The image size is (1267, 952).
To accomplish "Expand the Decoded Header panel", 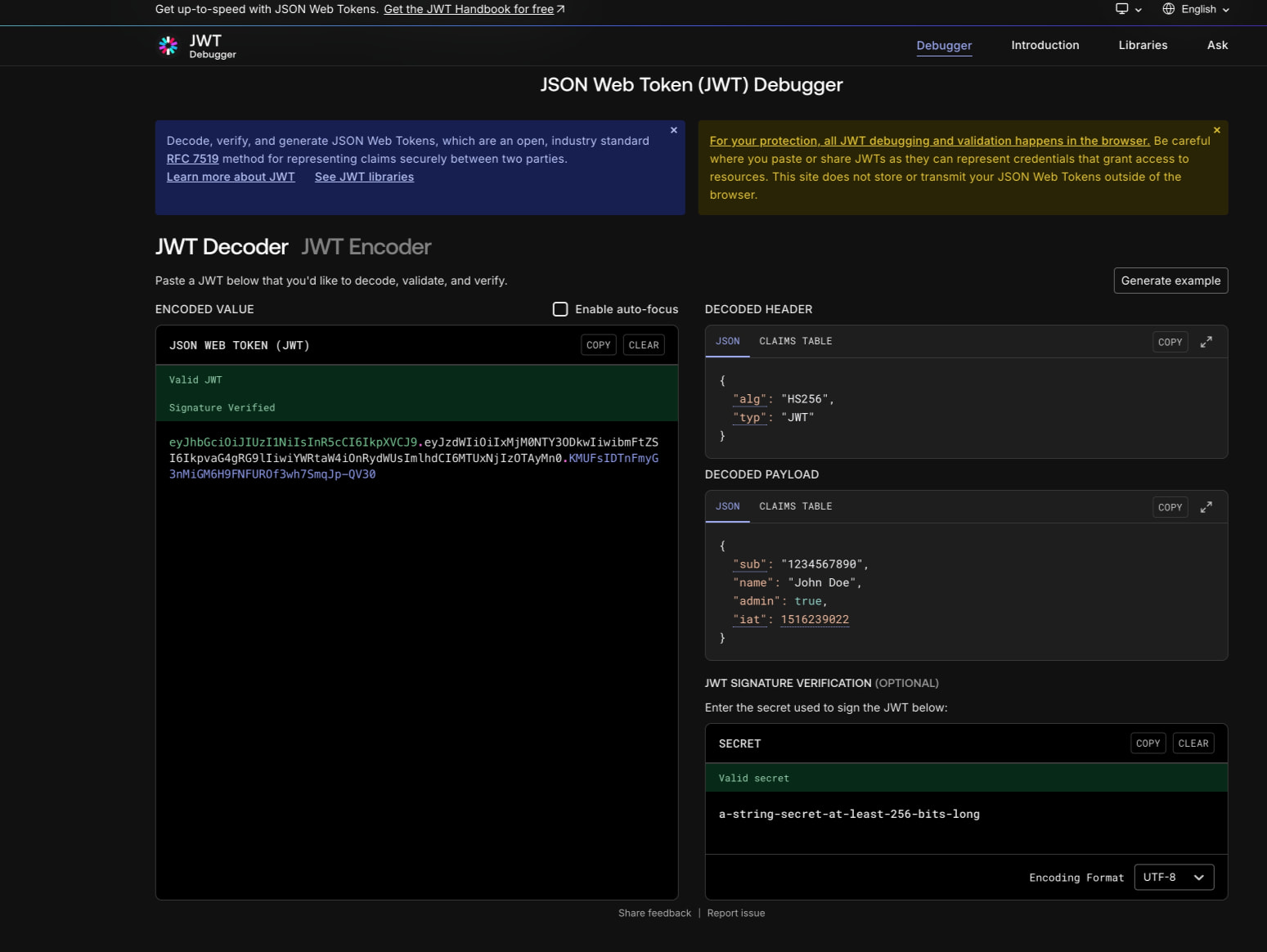I will click(x=1206, y=342).
